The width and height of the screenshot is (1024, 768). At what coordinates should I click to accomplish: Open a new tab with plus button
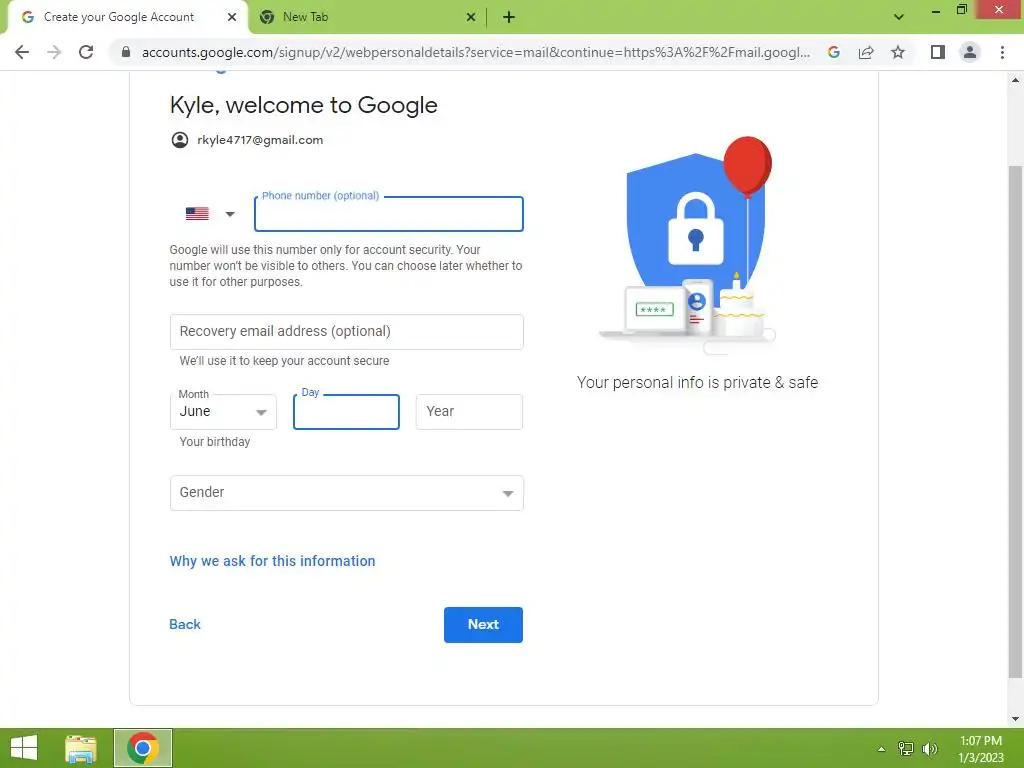pyautogui.click(x=509, y=18)
